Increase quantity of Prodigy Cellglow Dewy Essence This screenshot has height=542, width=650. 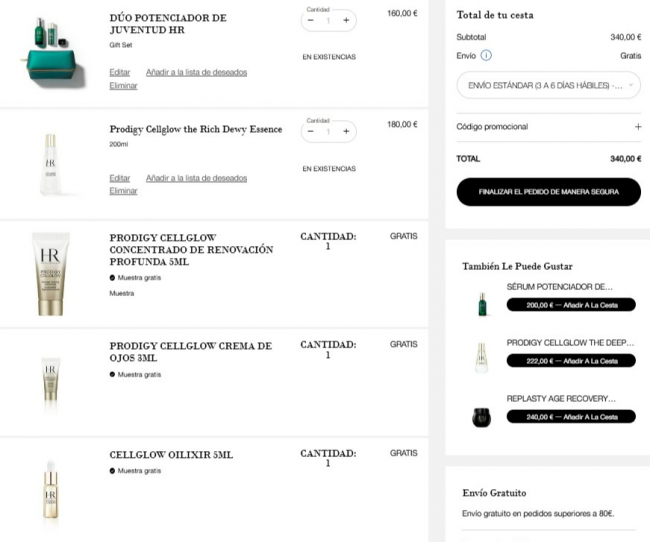(x=346, y=131)
